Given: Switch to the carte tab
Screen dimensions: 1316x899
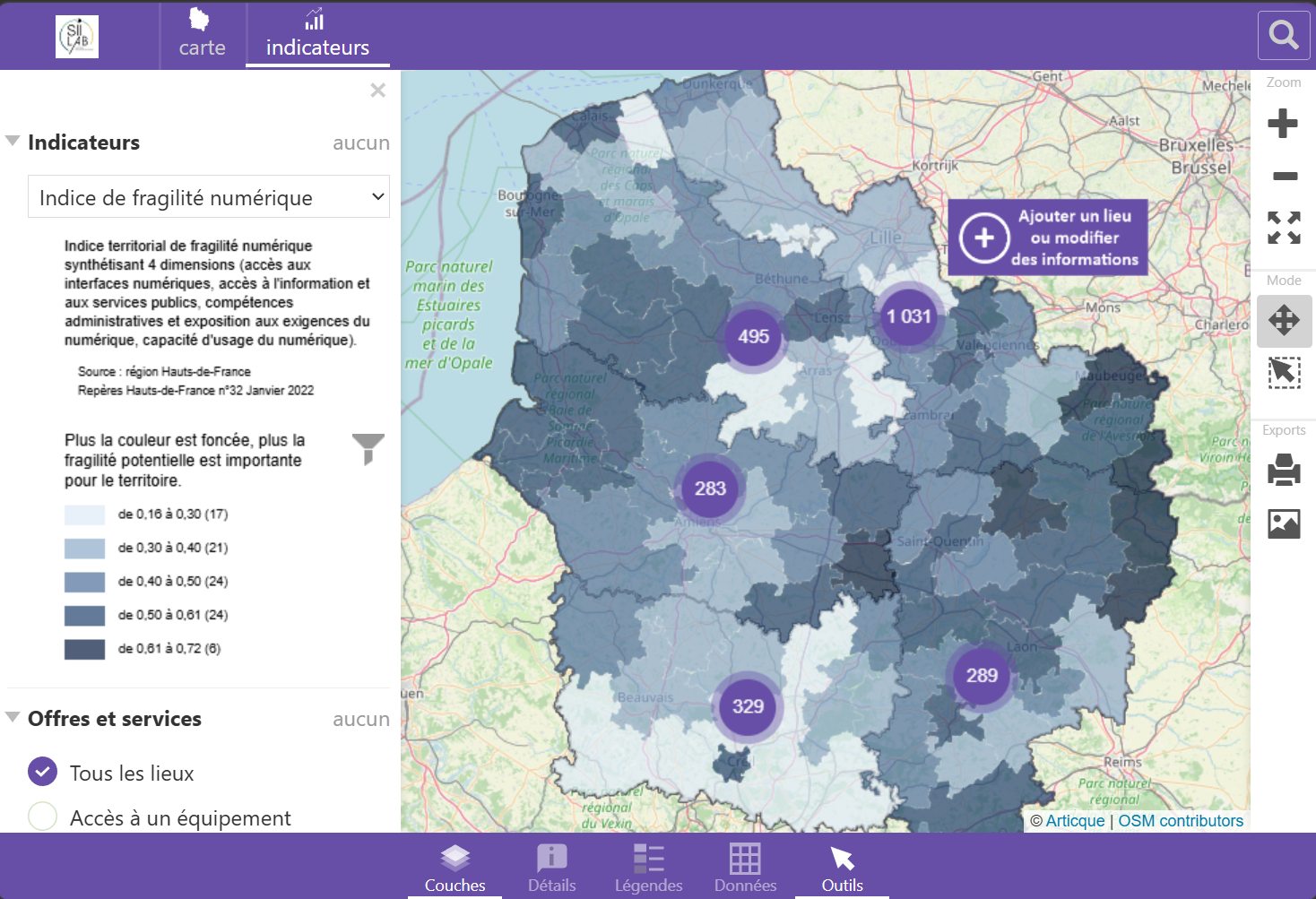Looking at the screenshot, I should [202, 35].
